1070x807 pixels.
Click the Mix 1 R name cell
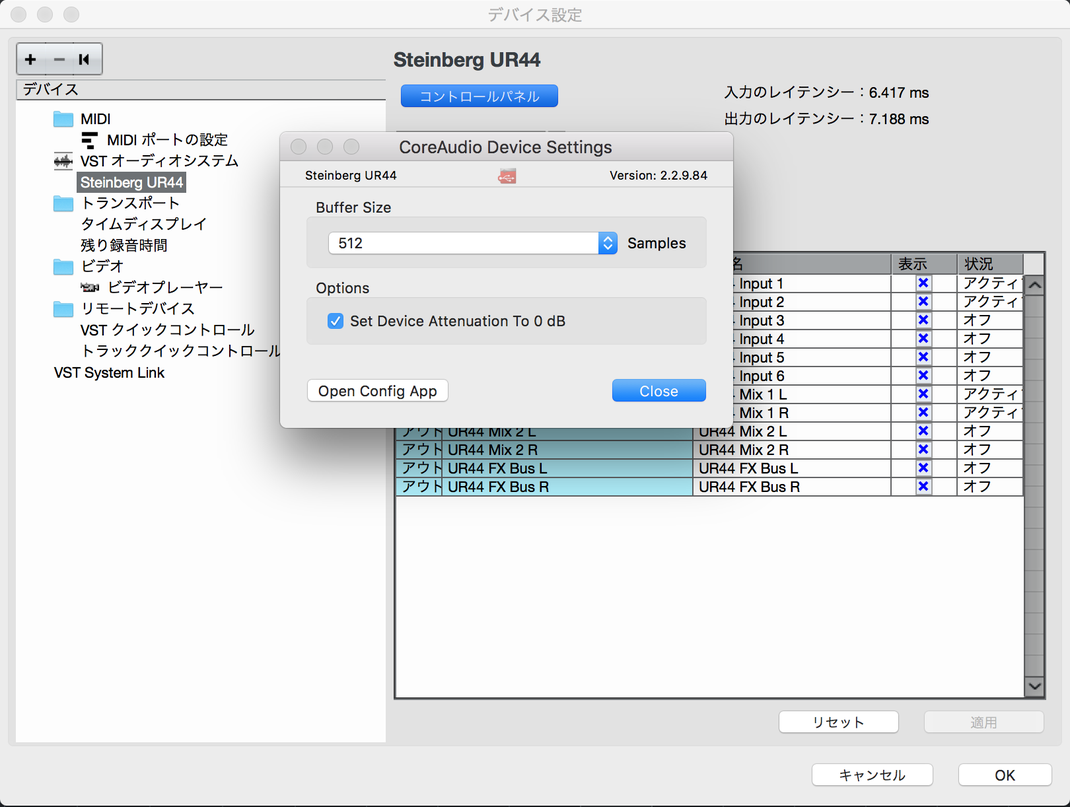click(811, 413)
